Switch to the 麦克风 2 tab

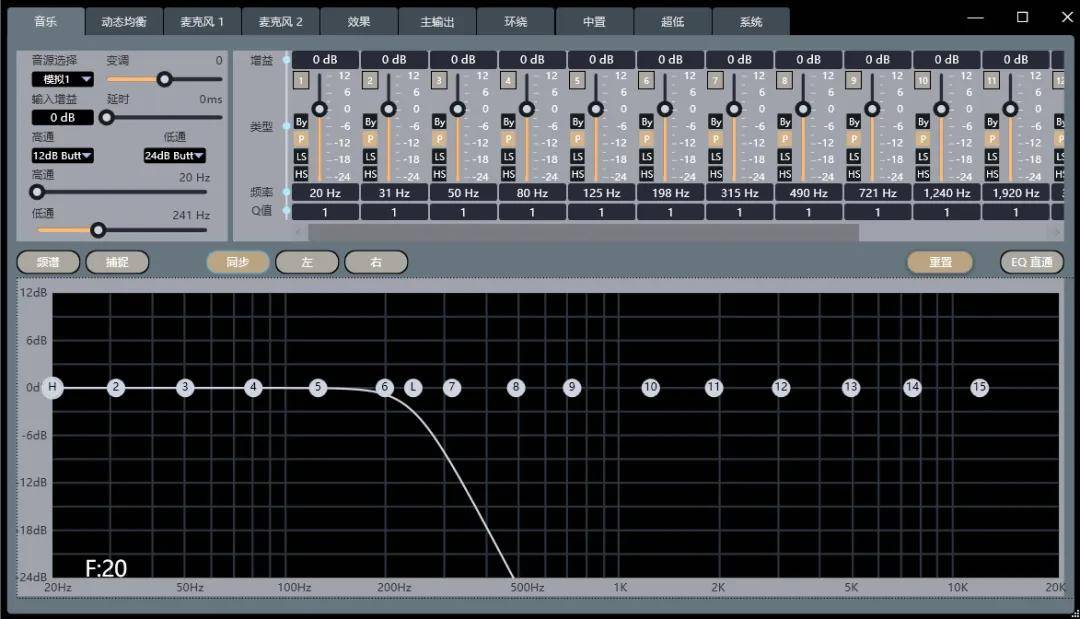tap(280, 22)
